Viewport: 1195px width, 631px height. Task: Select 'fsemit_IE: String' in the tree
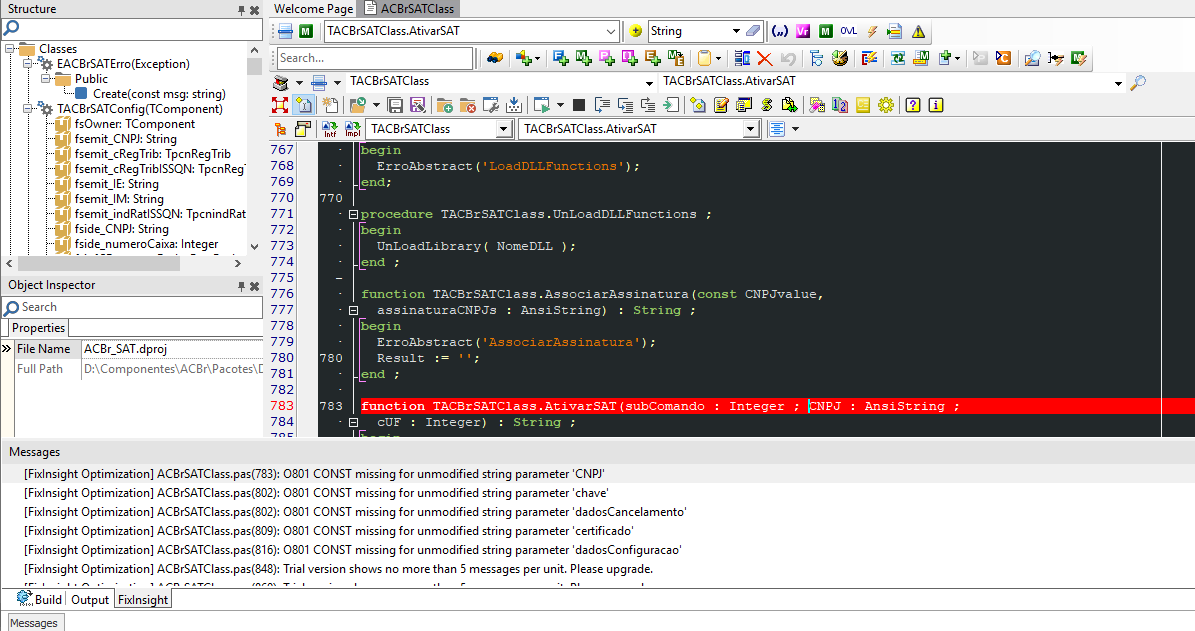pos(117,184)
